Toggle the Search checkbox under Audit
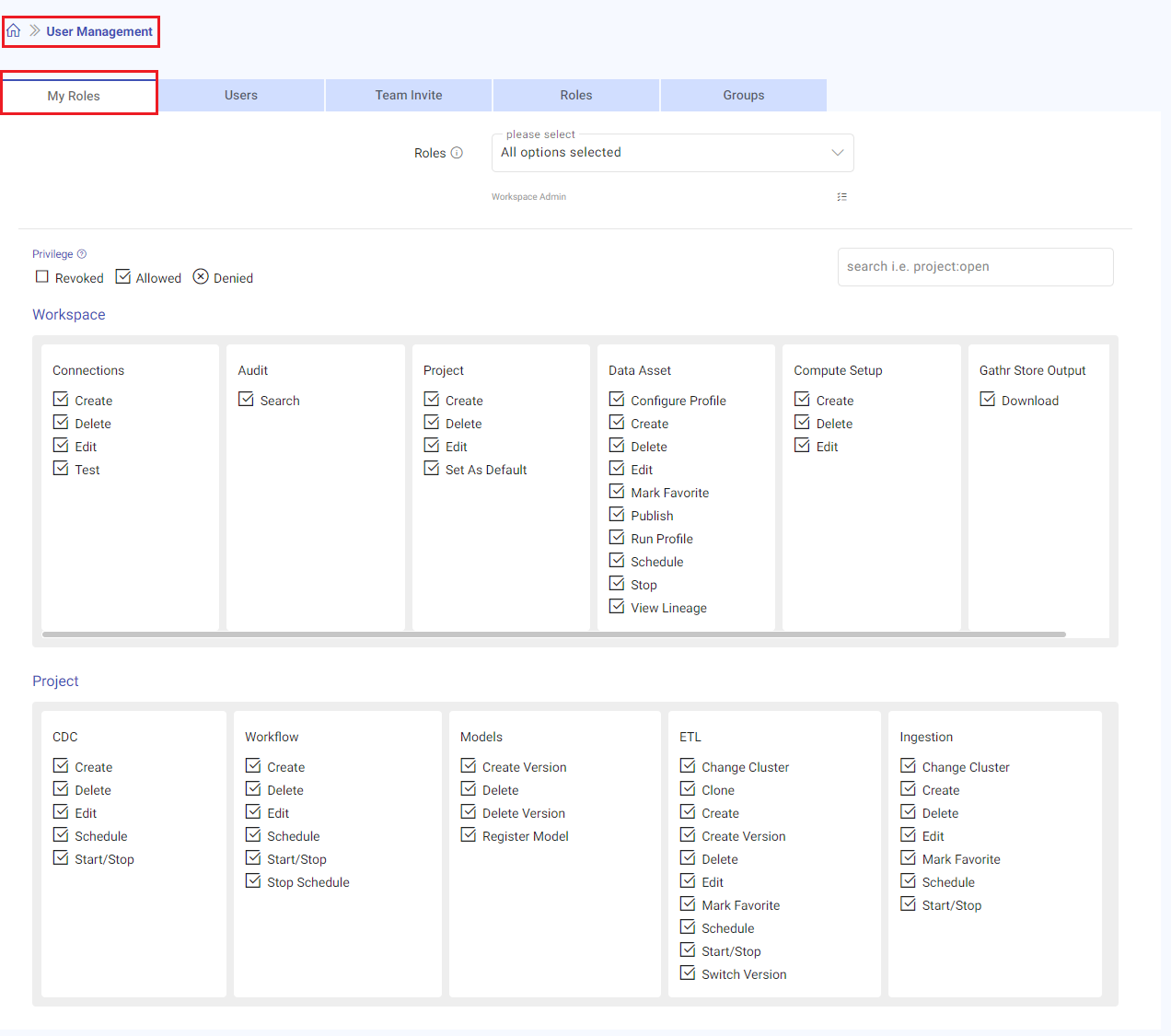The height and width of the screenshot is (1036, 1171). click(x=247, y=399)
